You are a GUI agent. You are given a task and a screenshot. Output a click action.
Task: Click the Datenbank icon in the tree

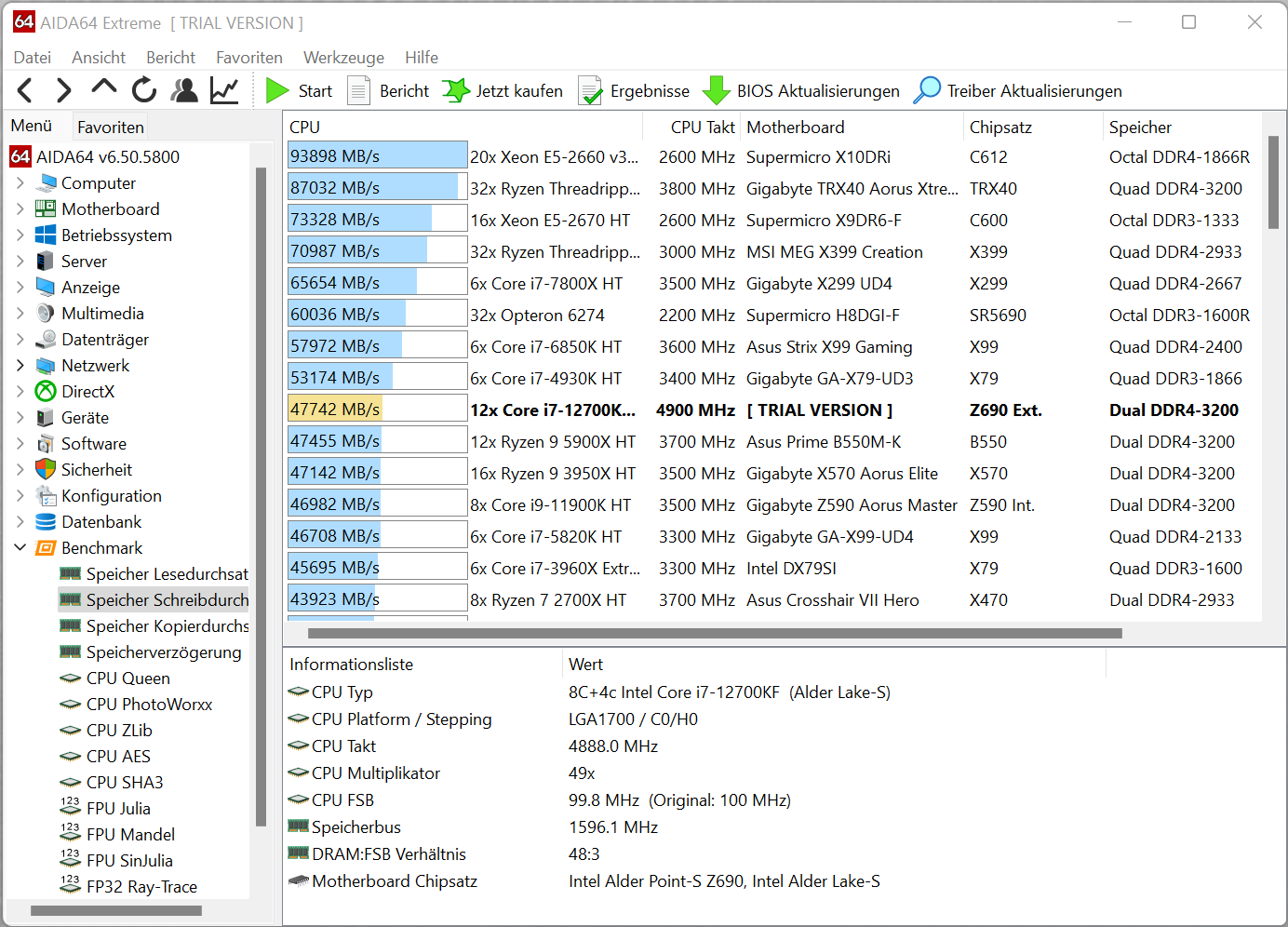tap(46, 522)
